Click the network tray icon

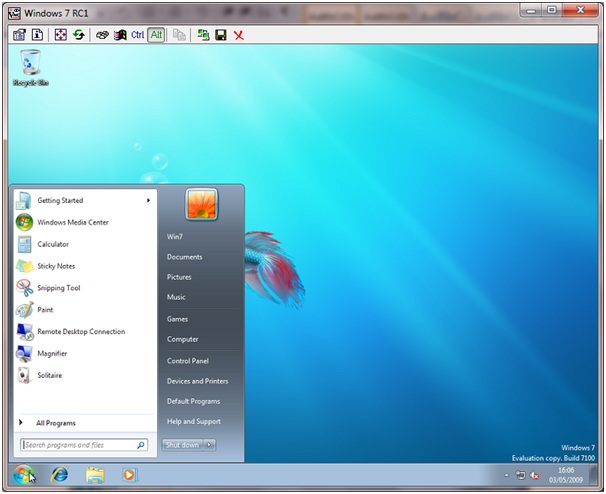click(x=521, y=475)
